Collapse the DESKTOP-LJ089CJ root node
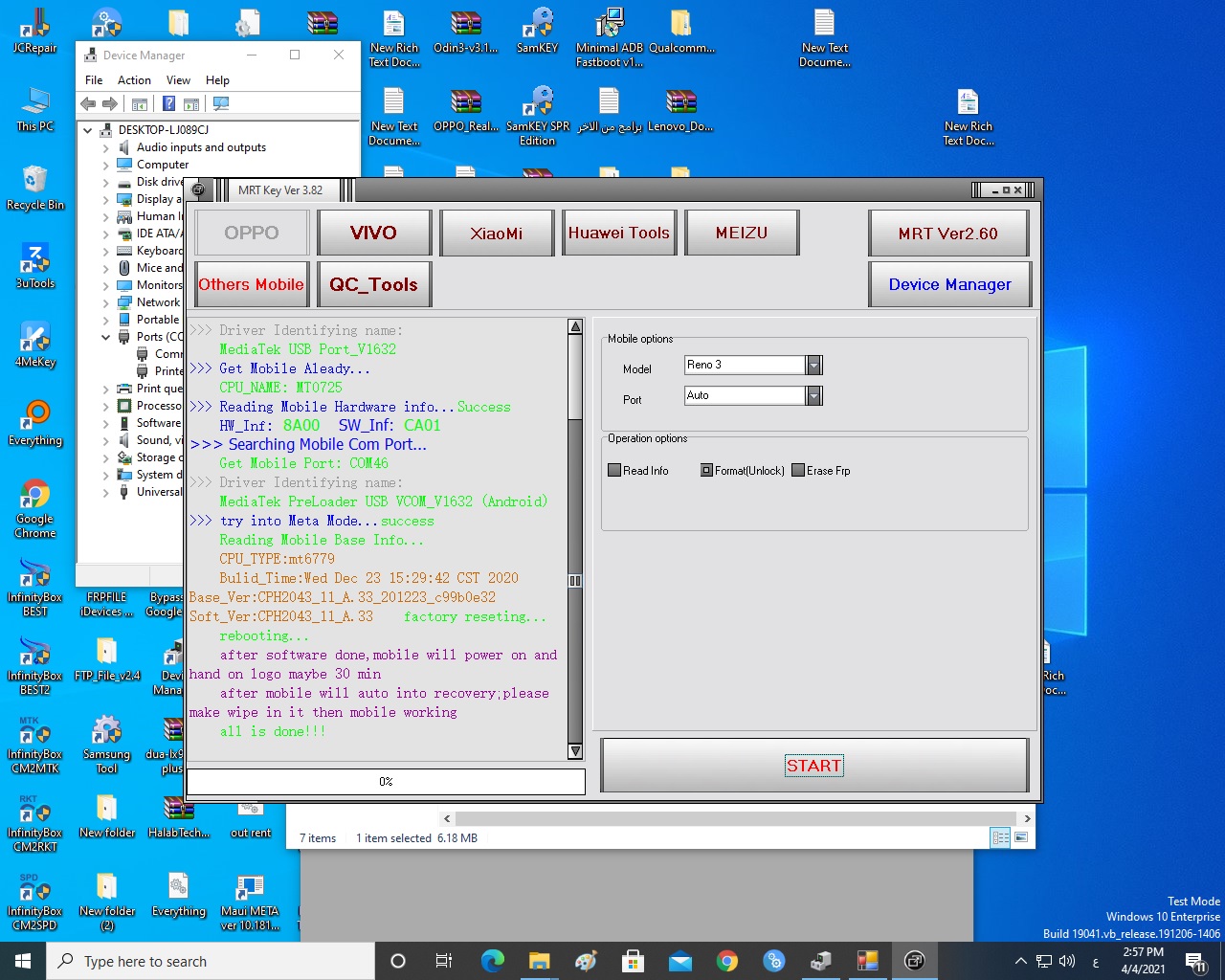Image resolution: width=1225 pixels, height=980 pixels. tap(88, 130)
